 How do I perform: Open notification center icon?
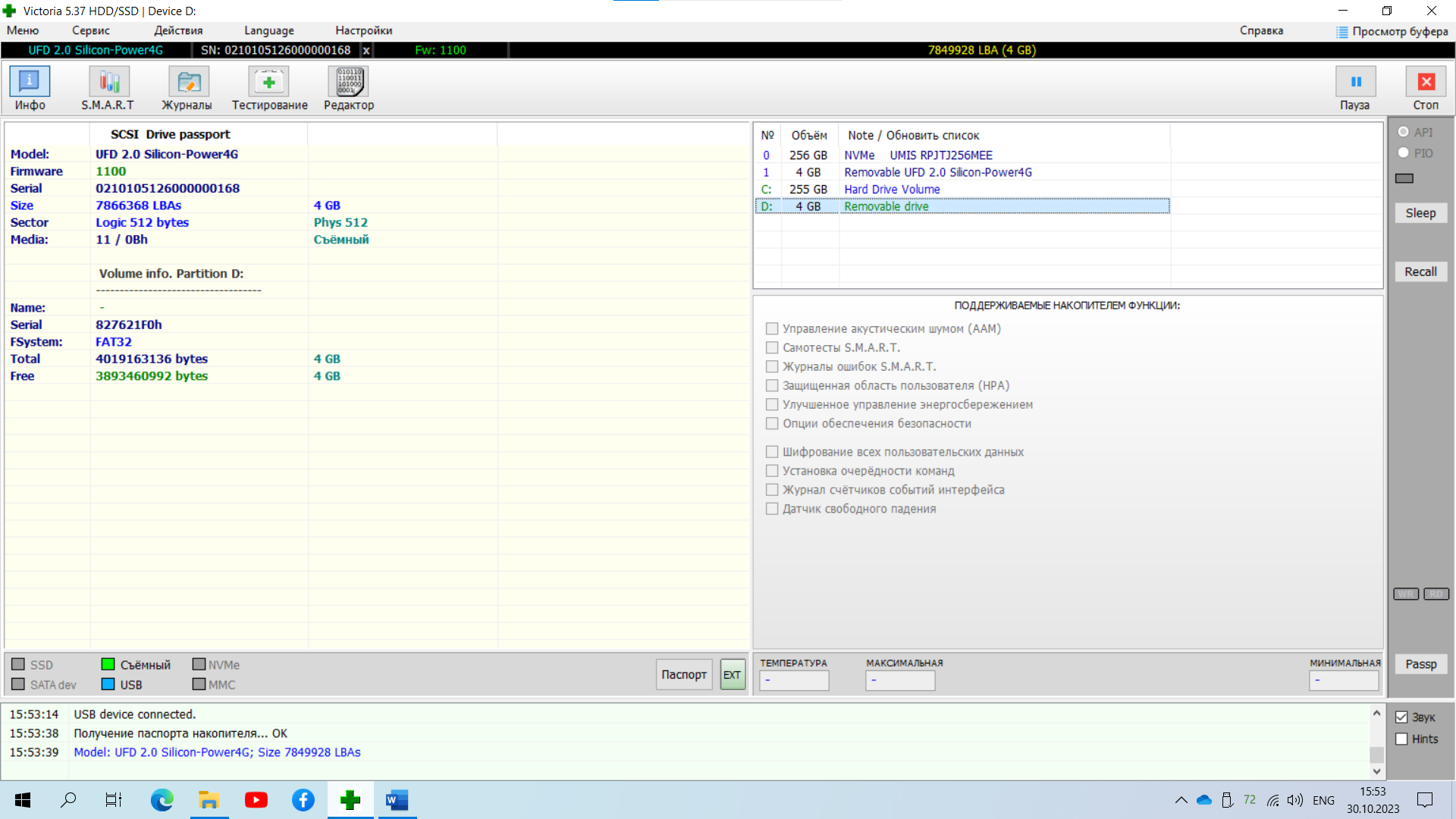click(x=1425, y=800)
